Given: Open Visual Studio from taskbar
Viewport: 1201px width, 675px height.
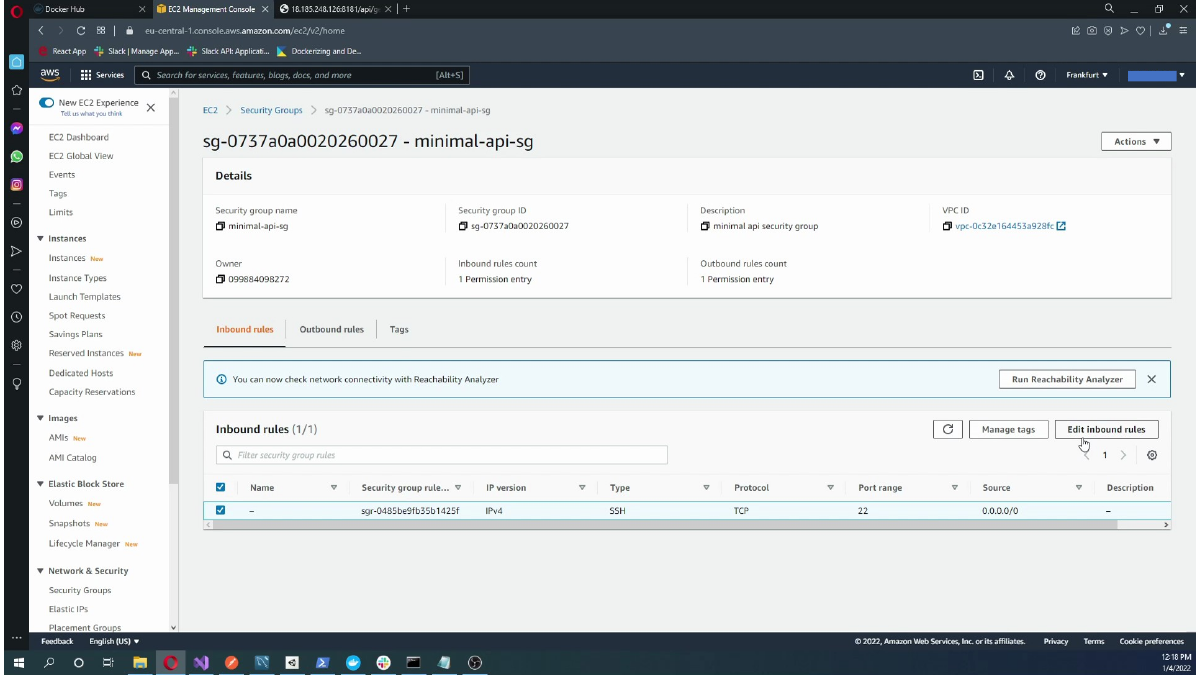Looking at the screenshot, I should tap(200, 662).
